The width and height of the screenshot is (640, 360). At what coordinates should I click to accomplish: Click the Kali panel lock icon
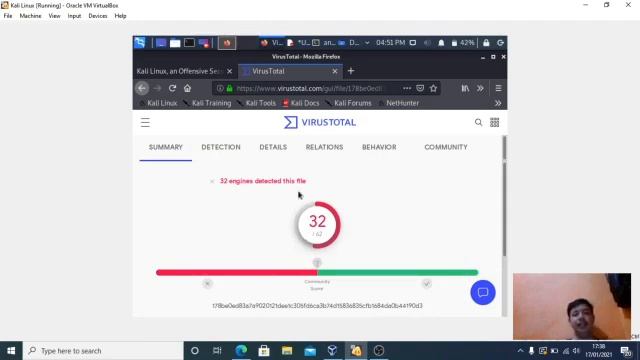tap(486, 43)
